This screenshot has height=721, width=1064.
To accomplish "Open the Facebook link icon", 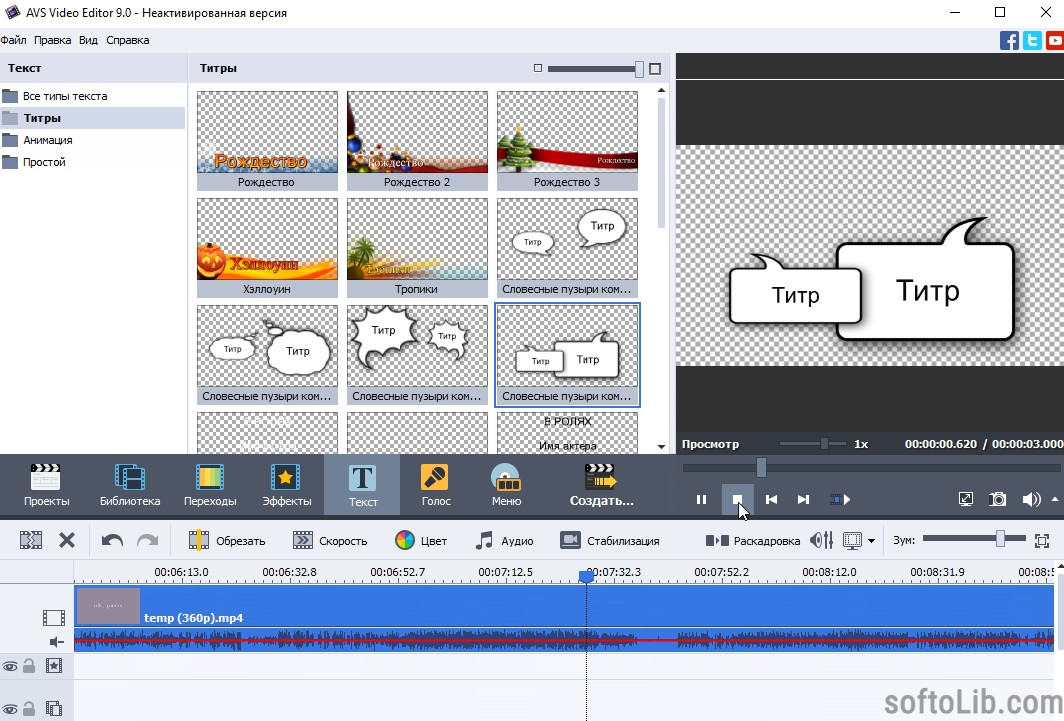I will point(1009,41).
